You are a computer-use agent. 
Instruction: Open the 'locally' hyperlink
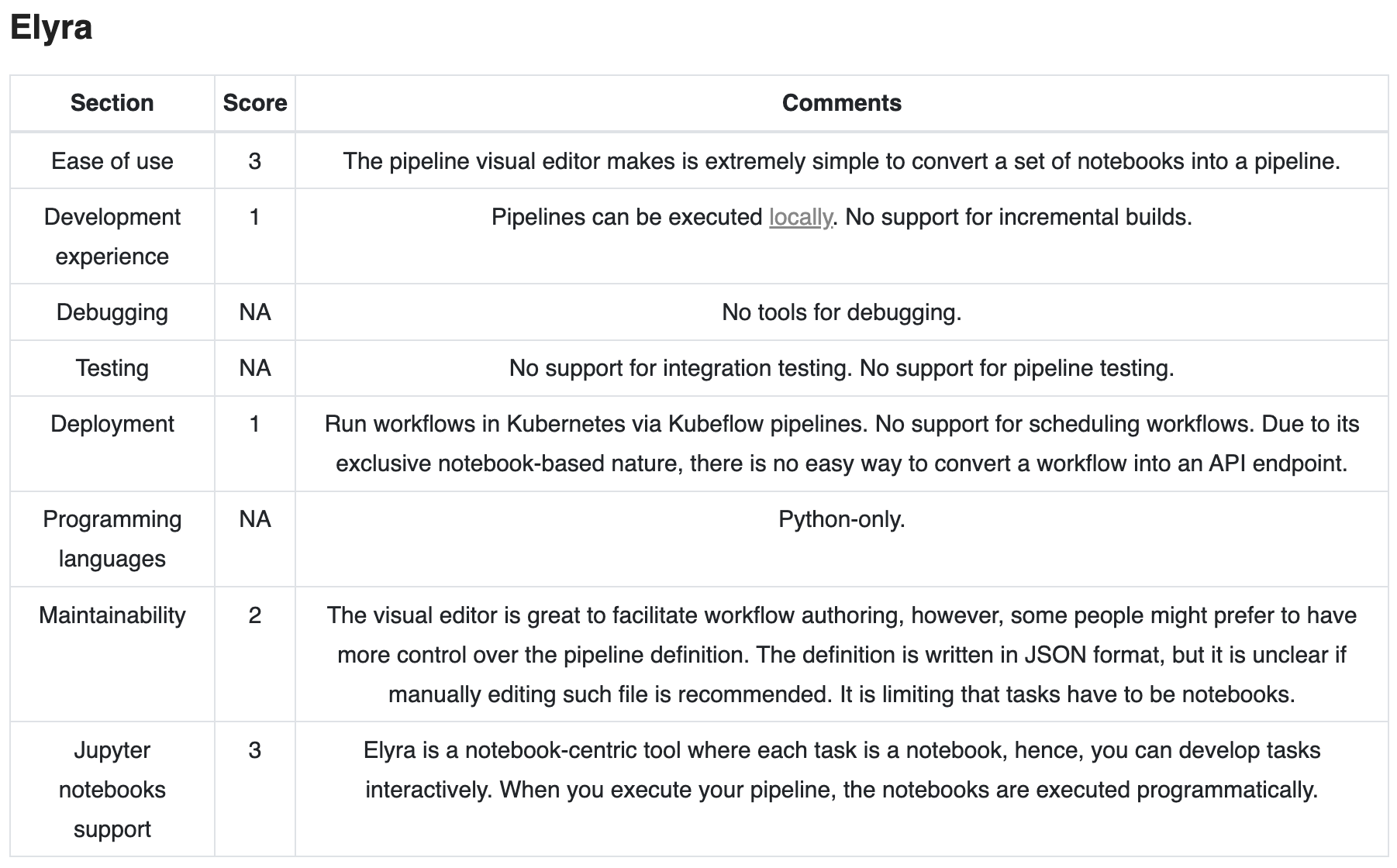tap(800, 218)
